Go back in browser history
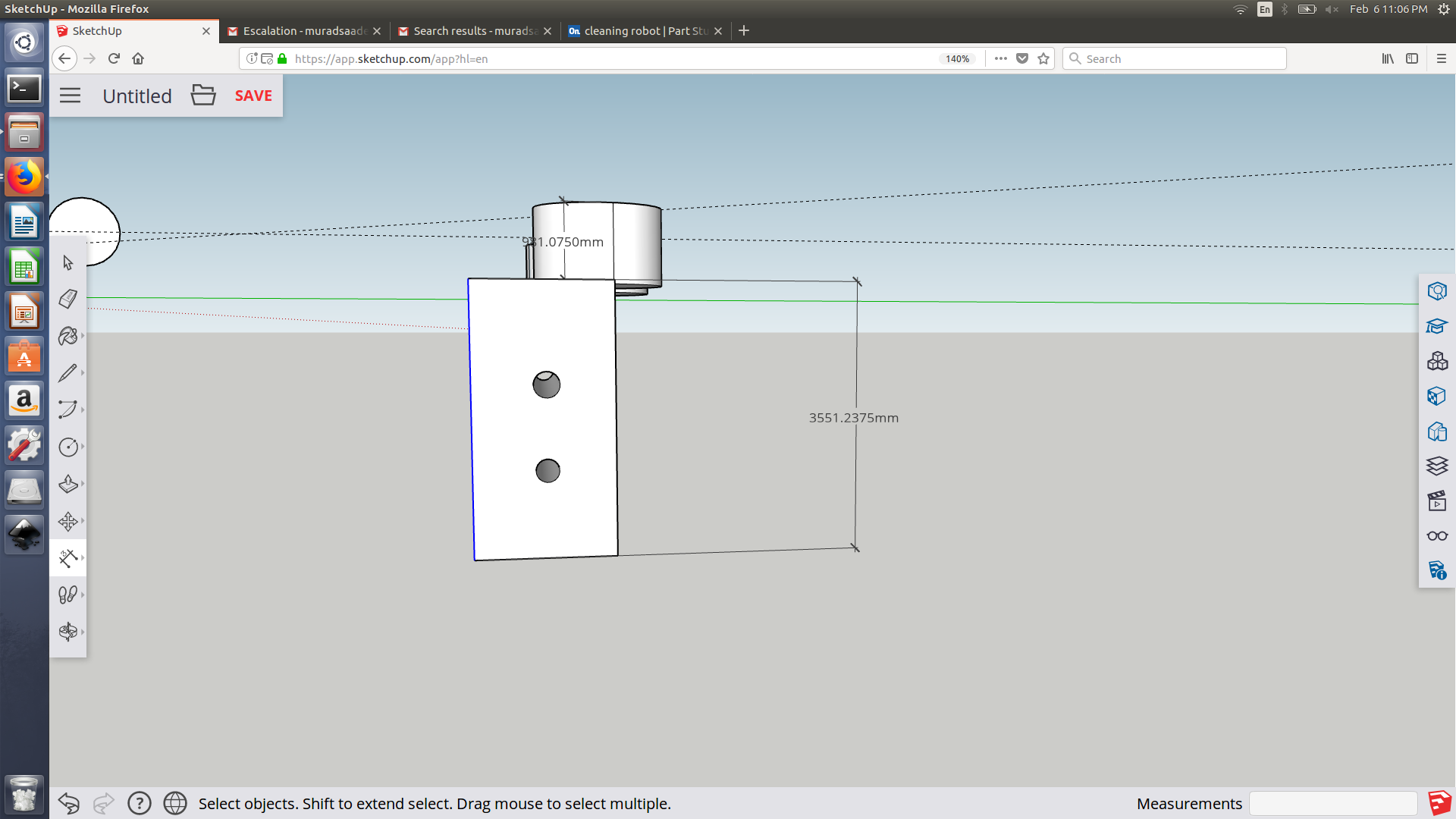The image size is (1456, 819). [64, 58]
